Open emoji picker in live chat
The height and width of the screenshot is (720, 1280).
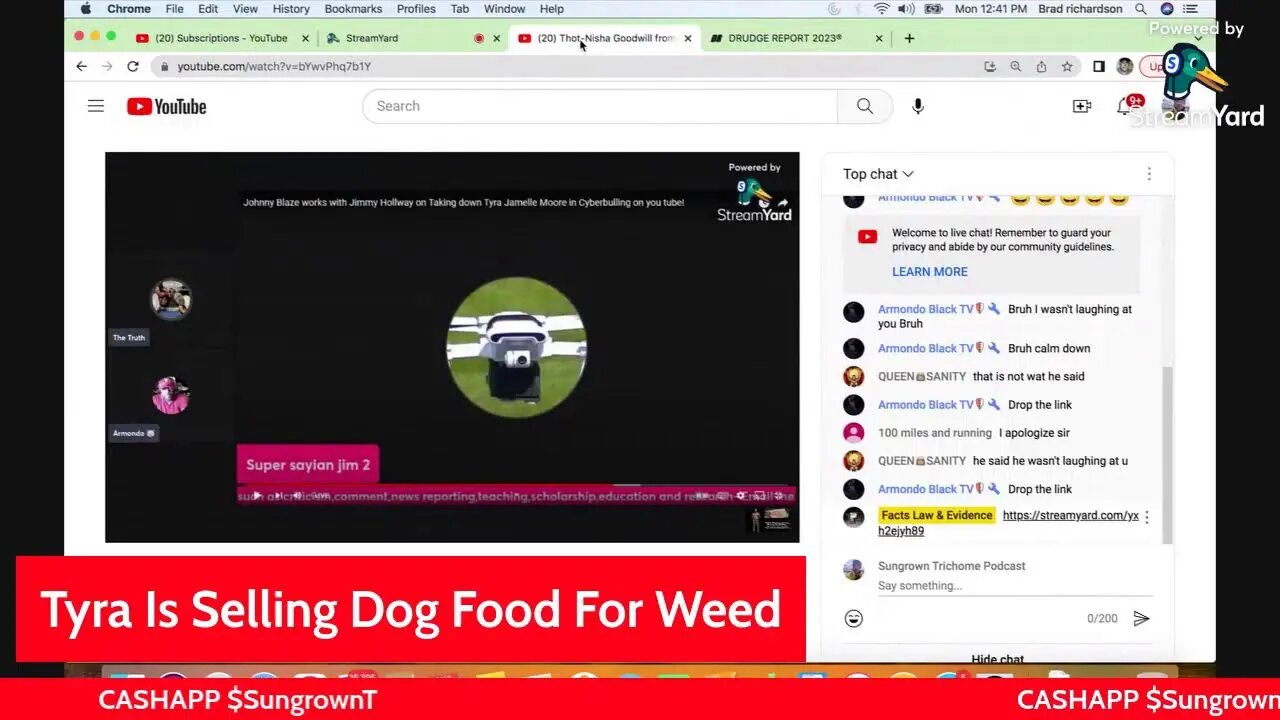(x=854, y=619)
